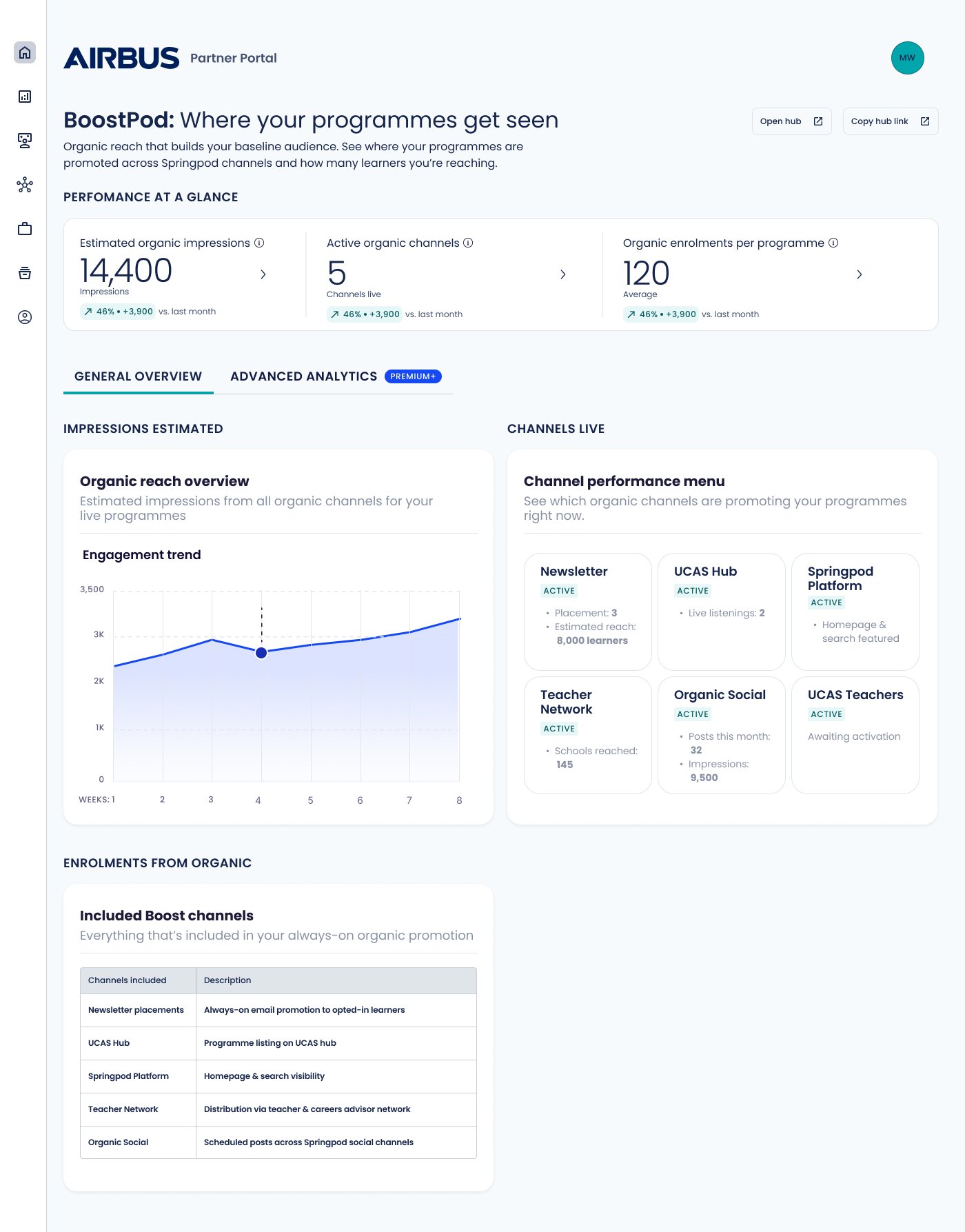Click the '8,000 learners' estimated reach value
965x1232 pixels.
pos(592,640)
